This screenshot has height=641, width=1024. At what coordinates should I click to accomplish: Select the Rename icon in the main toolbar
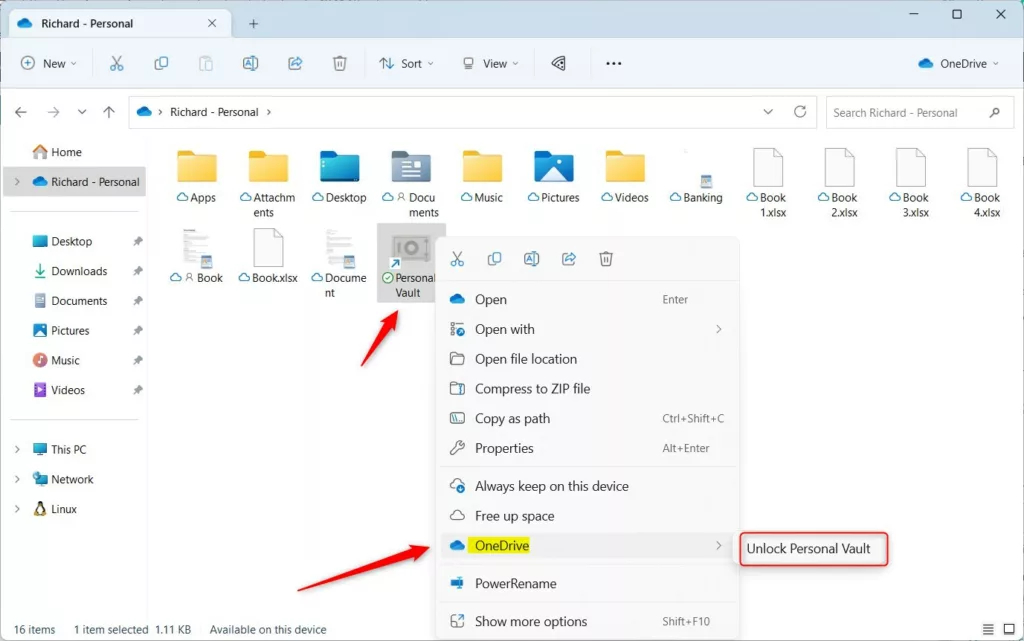251,63
